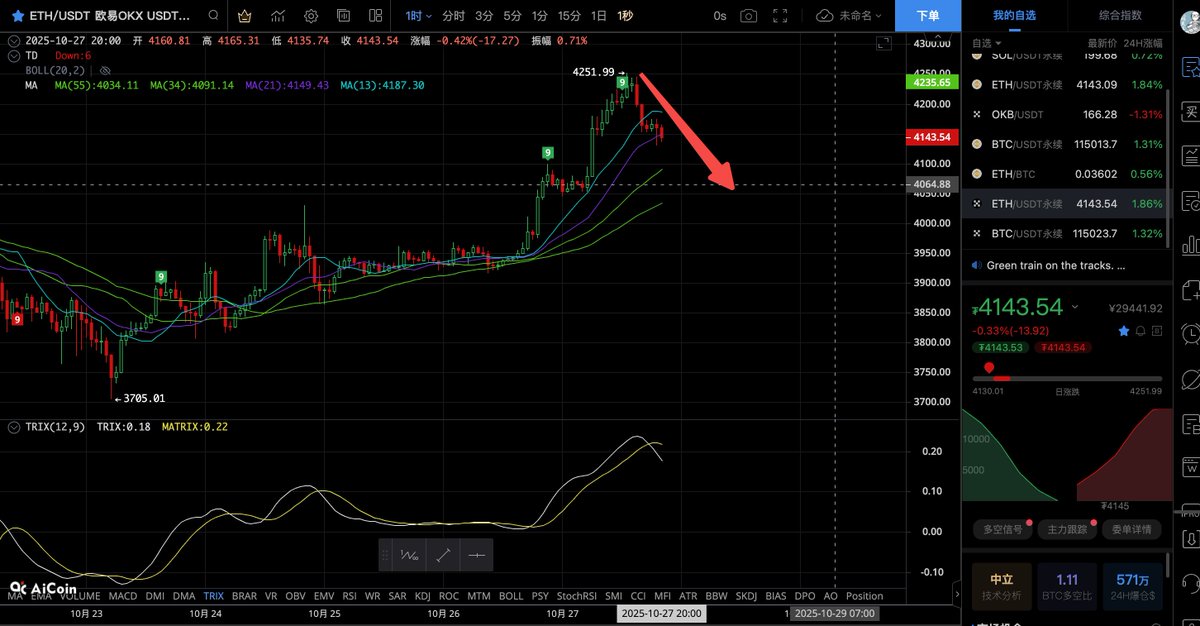The height and width of the screenshot is (626, 1200).
Task: Switch sub-indicator to BOLL
Action: coord(511,595)
